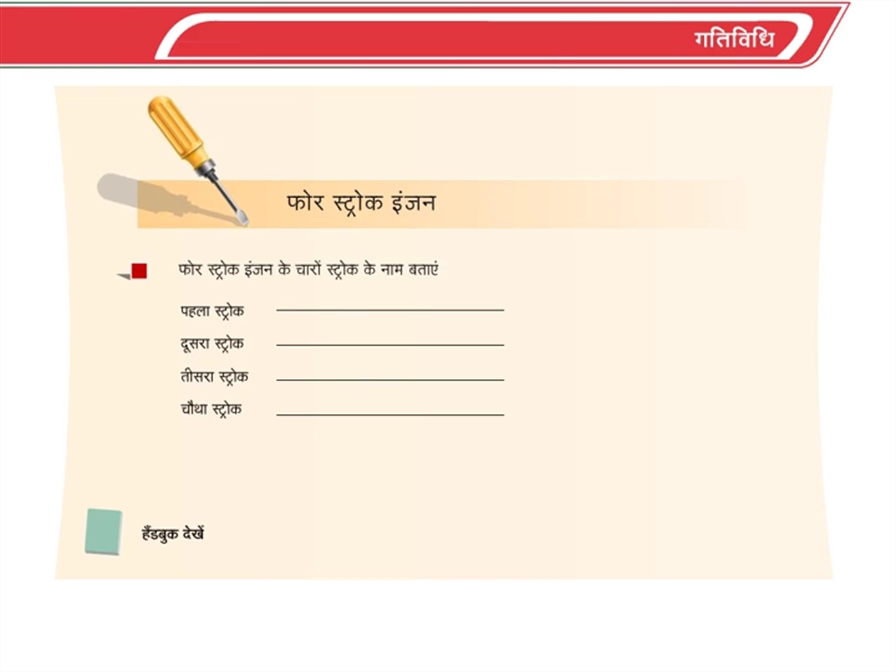
Task: Click the green handbook icon
Action: [x=103, y=531]
